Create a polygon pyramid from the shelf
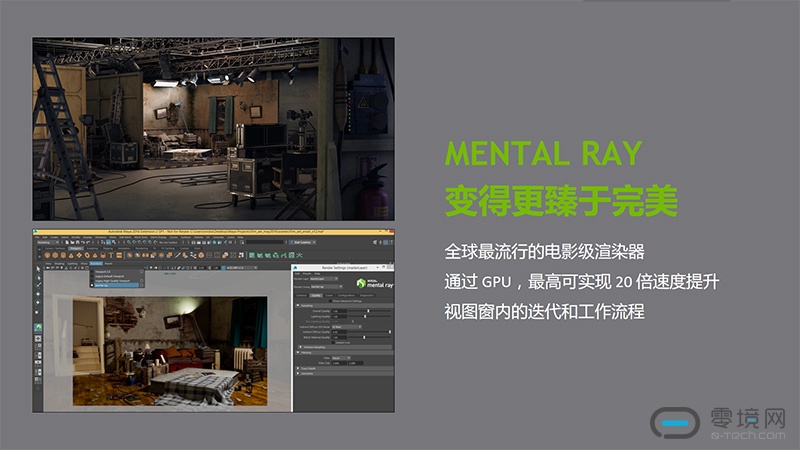Image resolution: width=800 pixels, height=450 pixels. (x=95, y=255)
